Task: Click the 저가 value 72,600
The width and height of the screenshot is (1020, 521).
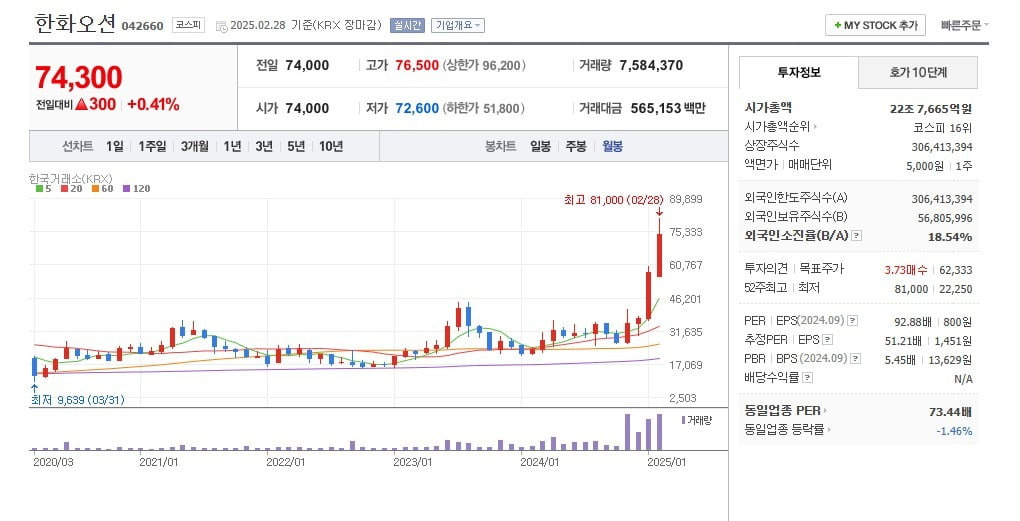Action: (417, 108)
